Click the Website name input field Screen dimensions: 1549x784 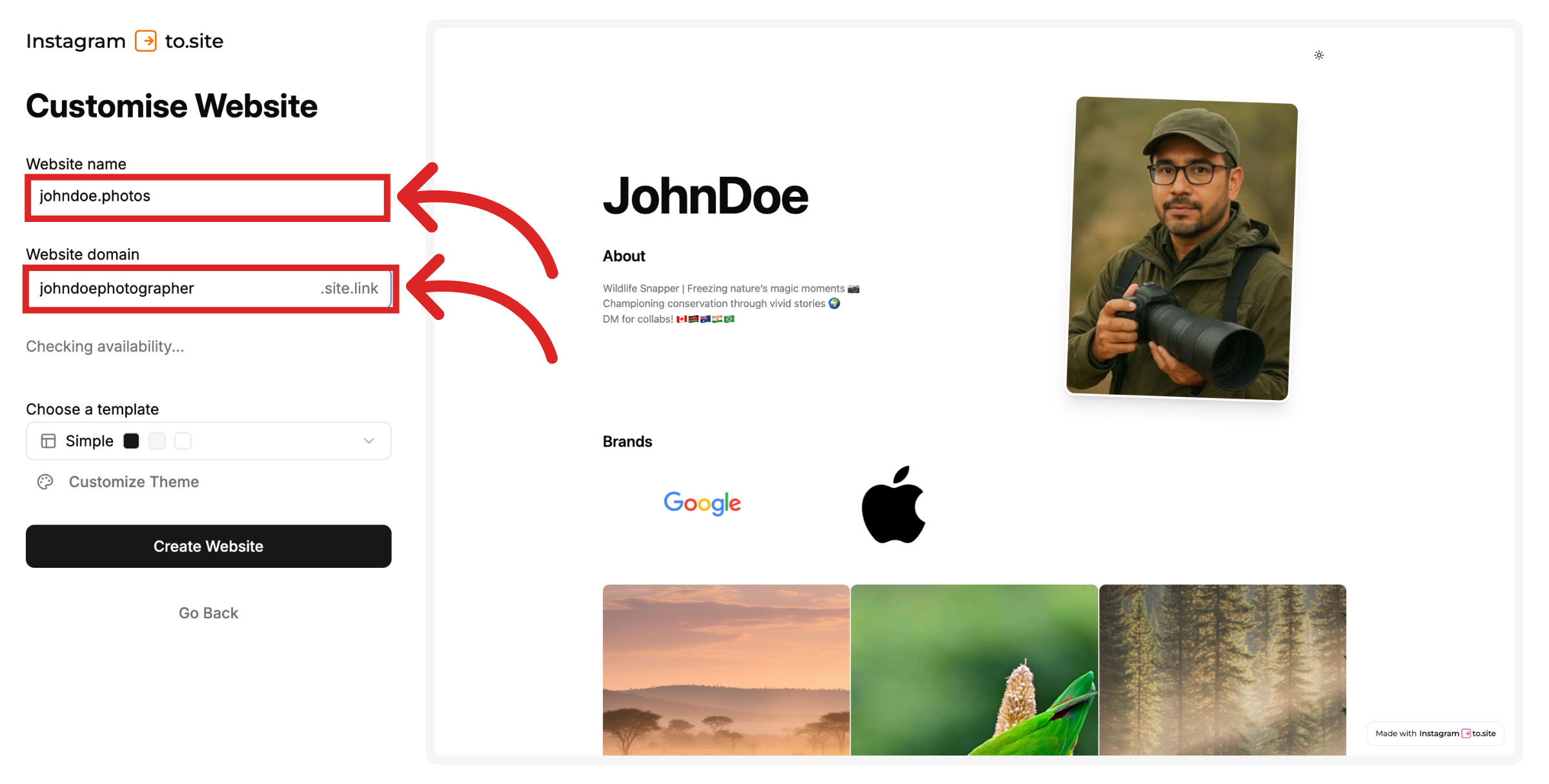coord(208,196)
